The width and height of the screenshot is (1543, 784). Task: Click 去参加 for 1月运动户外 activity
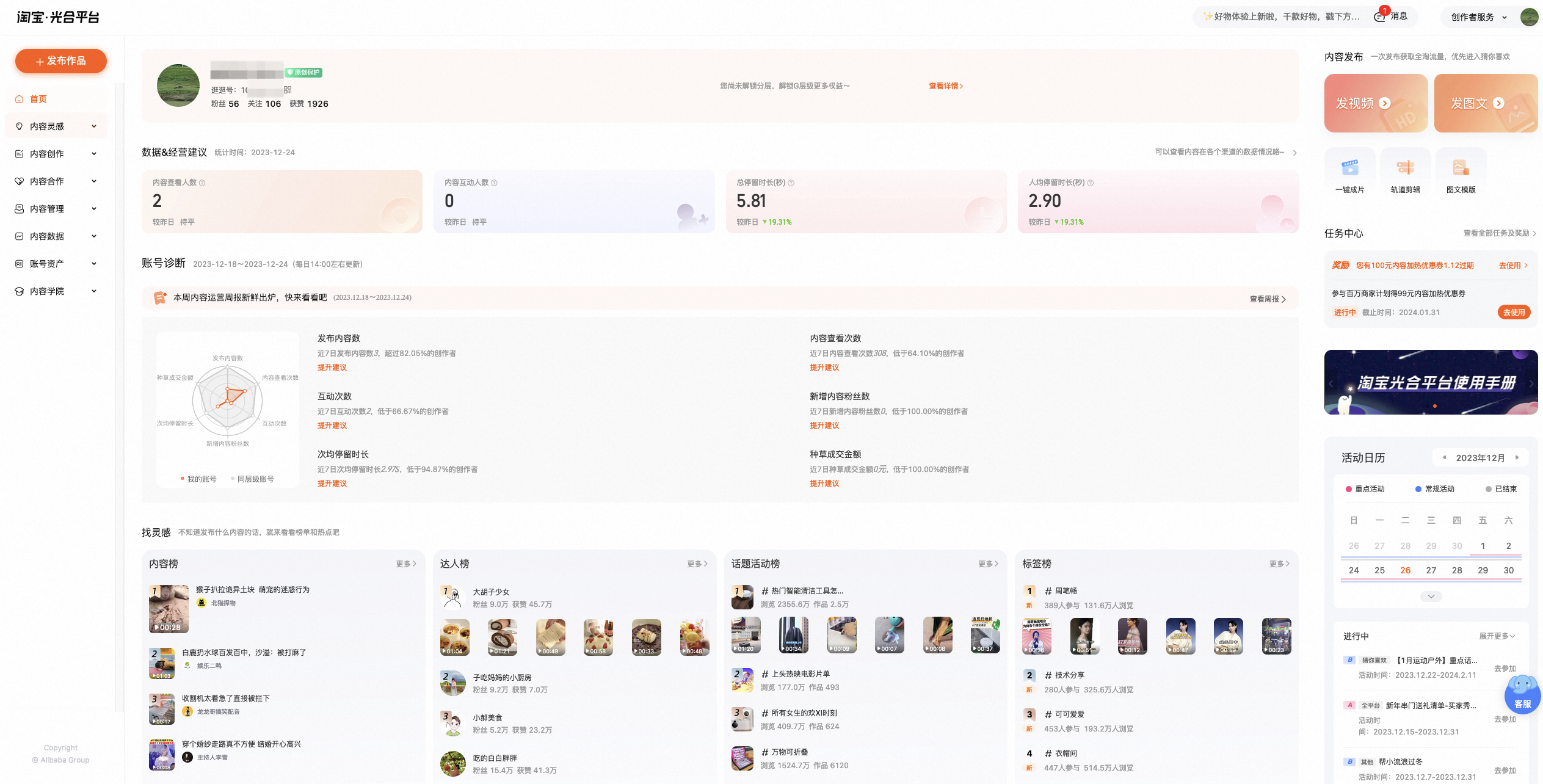pyautogui.click(x=1505, y=669)
